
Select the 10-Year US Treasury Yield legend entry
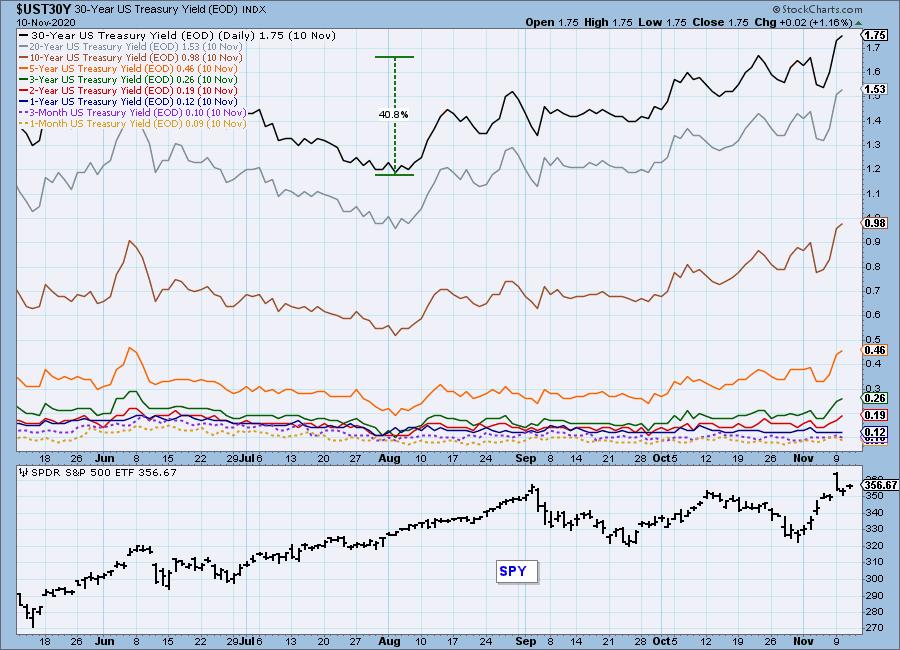point(131,57)
